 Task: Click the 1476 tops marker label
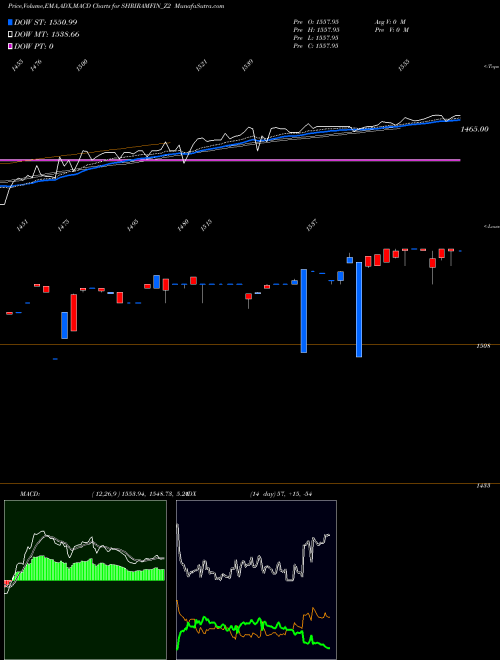pos(37,65)
